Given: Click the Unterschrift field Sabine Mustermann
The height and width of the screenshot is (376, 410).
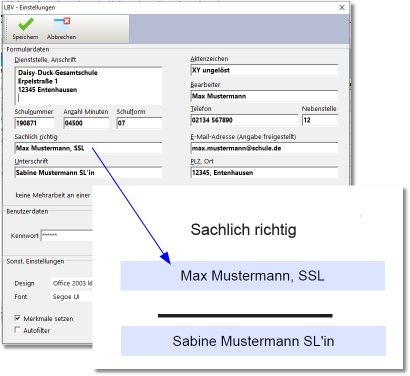Looking at the screenshot, I should [x=88, y=173].
